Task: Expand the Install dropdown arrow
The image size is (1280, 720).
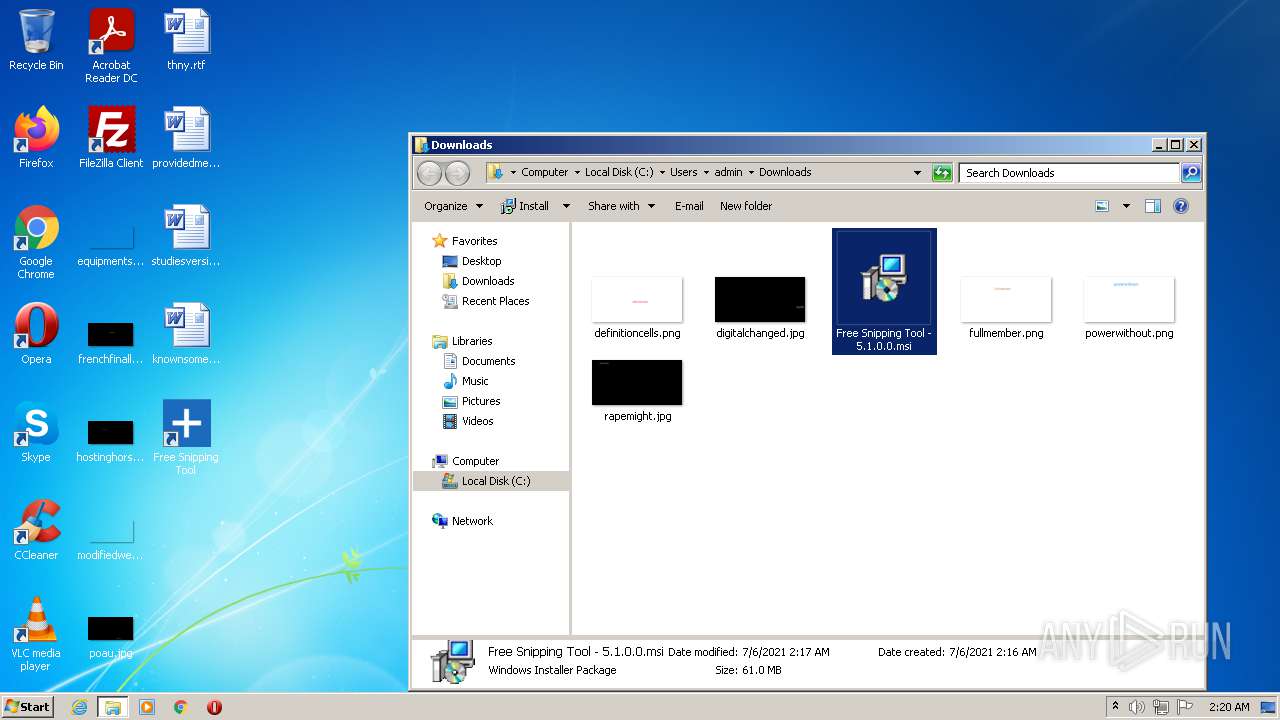Action: coord(566,206)
